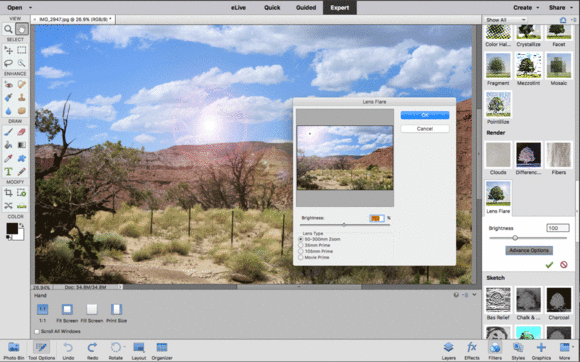This screenshot has width=580, height=362.
Task: Select the Type tool
Action: (8, 171)
